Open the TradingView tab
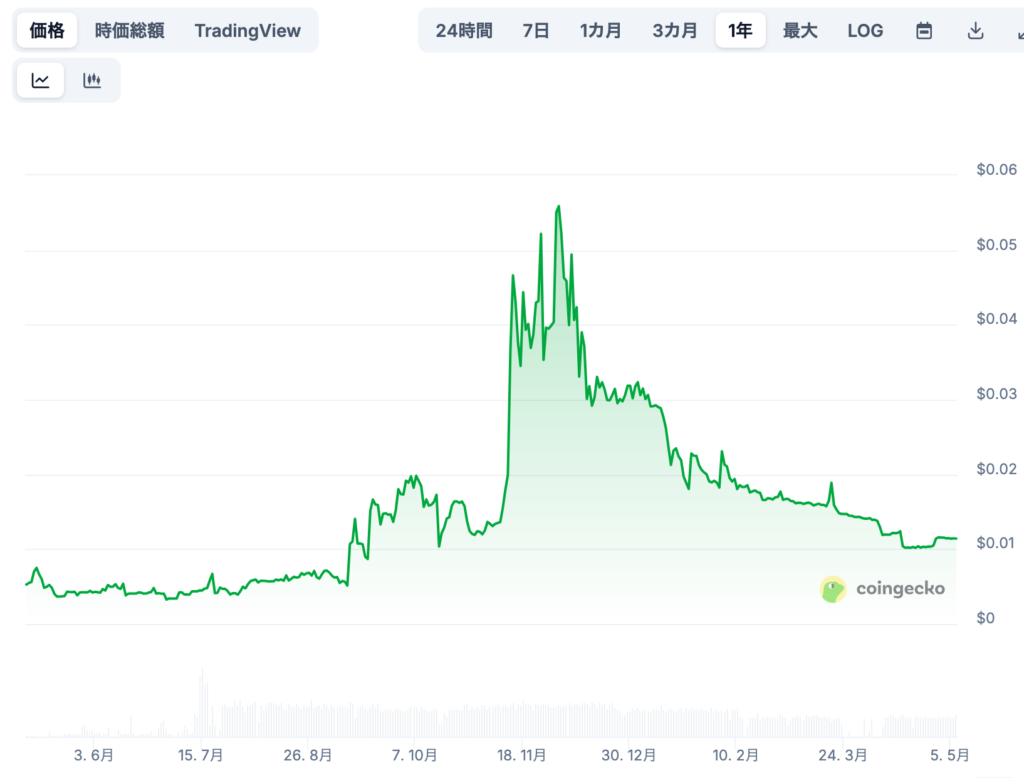 [x=248, y=31]
